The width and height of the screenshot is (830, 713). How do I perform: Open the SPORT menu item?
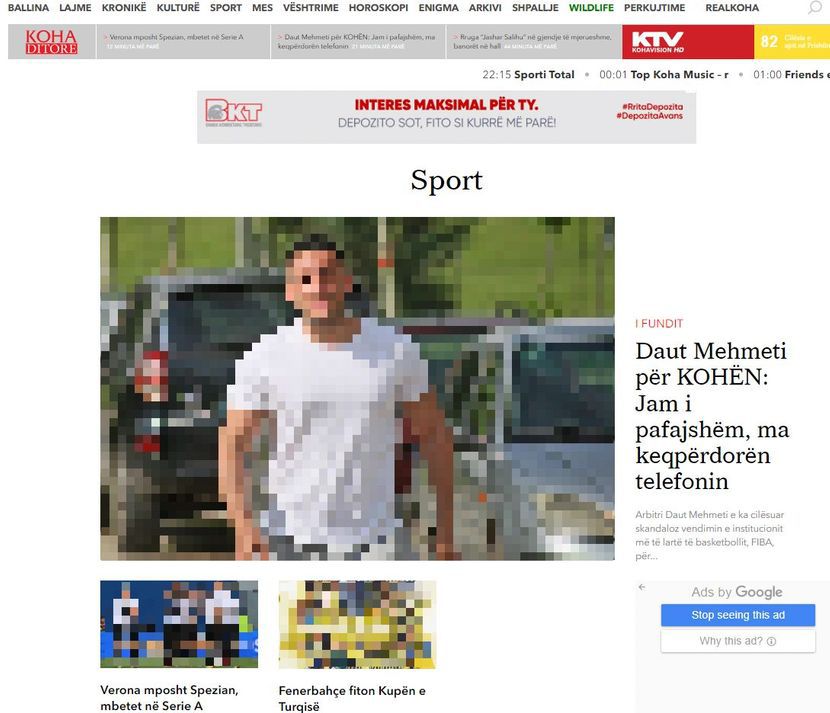[225, 8]
